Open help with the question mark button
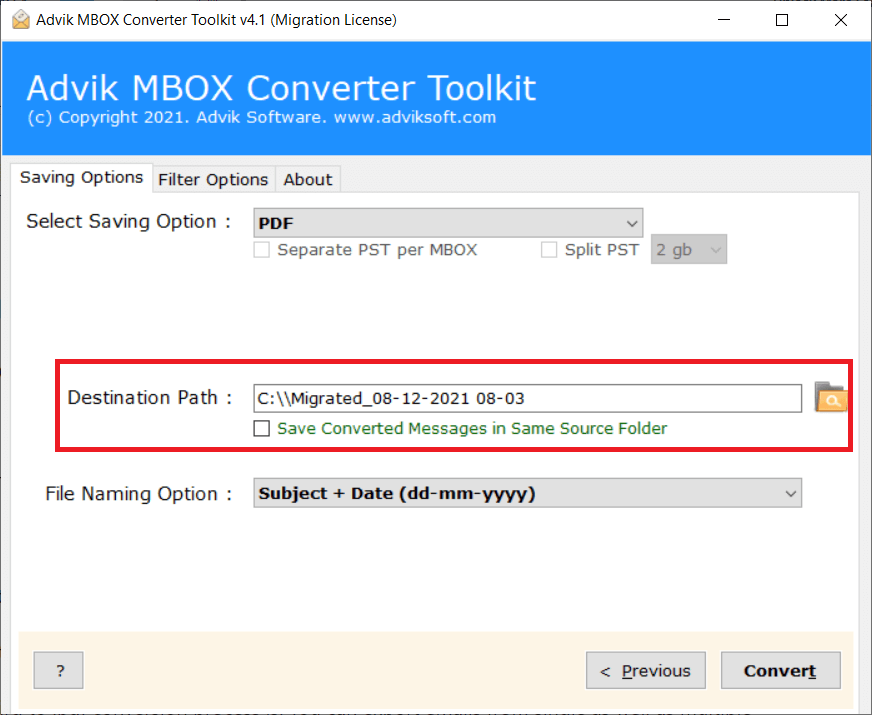Image resolution: width=872 pixels, height=715 pixels. (x=58, y=671)
